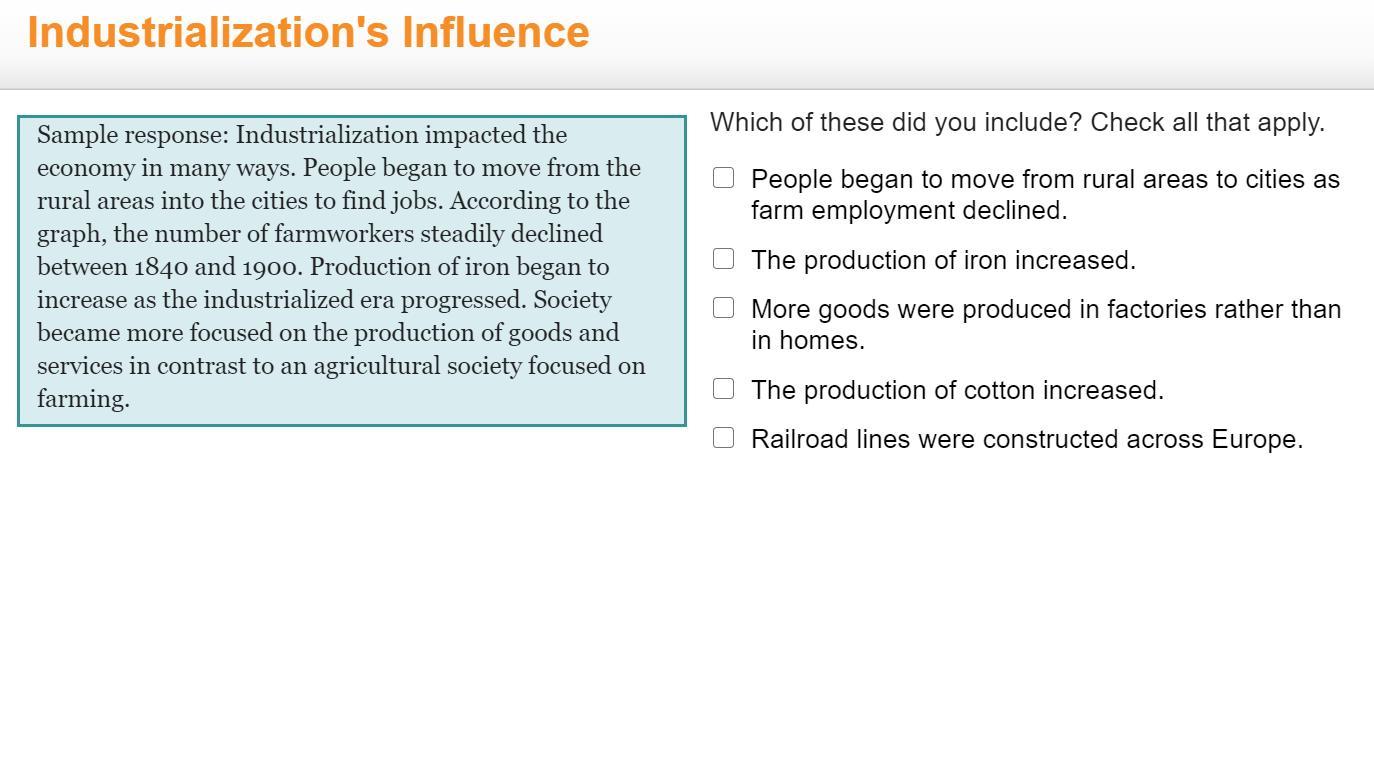Click 'Production of iron began to' sample line
This screenshot has width=1374, height=763.
[x=459, y=267]
